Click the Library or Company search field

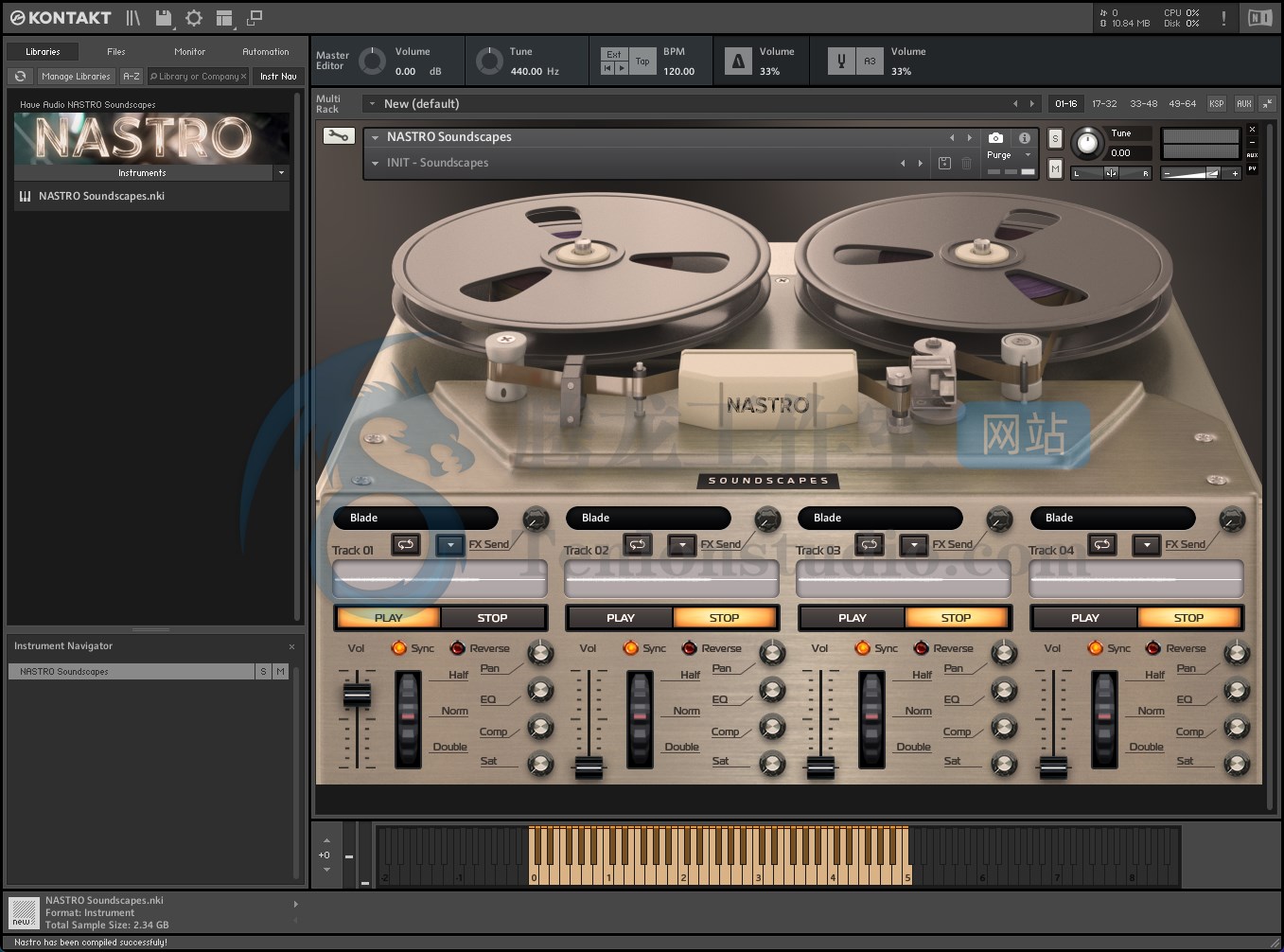tap(198, 77)
